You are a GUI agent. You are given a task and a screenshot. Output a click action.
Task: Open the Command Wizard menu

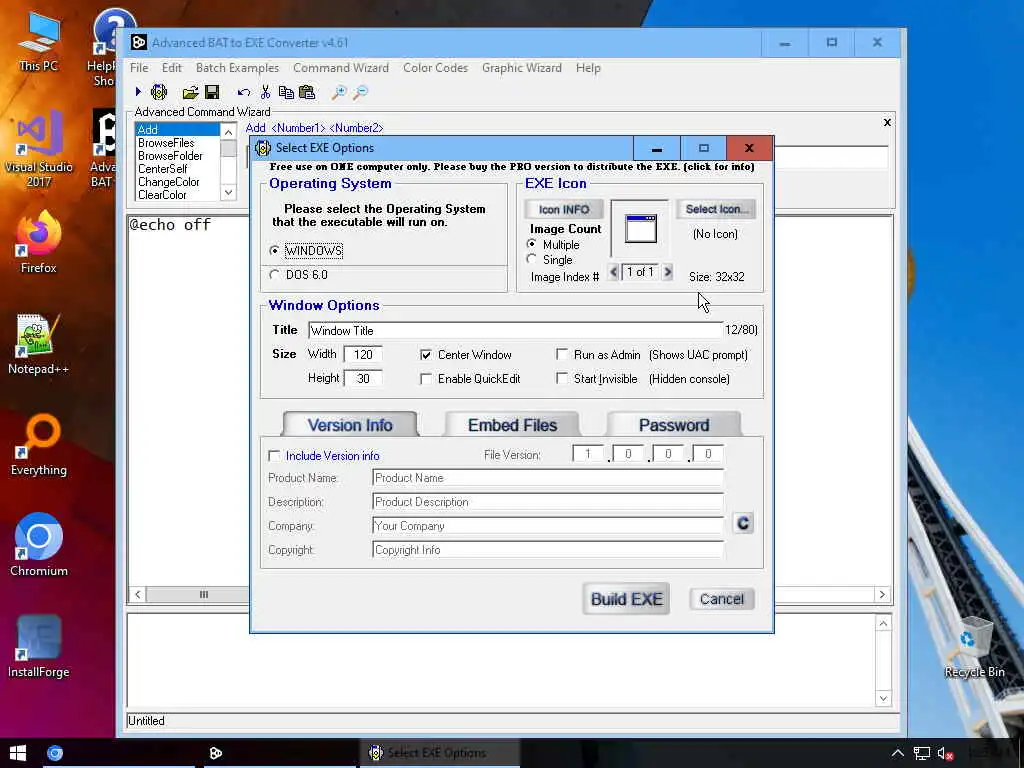coord(341,68)
